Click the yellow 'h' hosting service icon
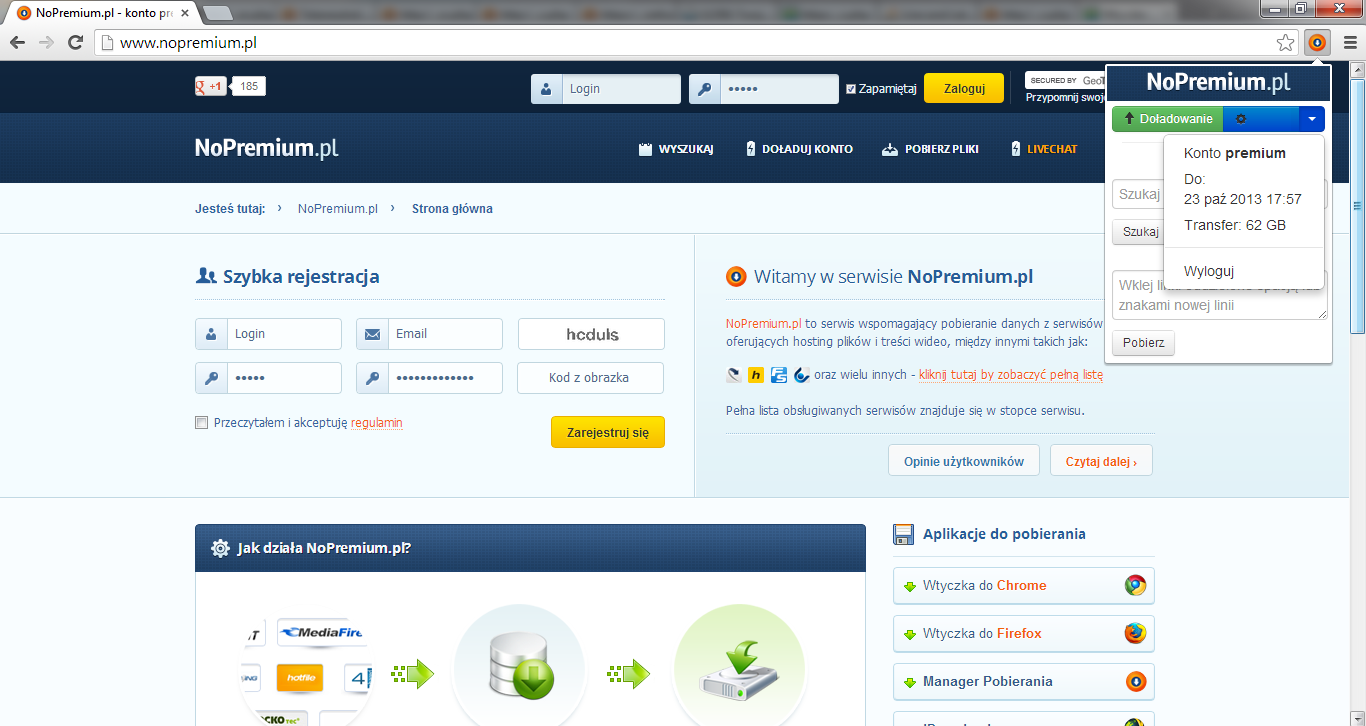 [756, 375]
